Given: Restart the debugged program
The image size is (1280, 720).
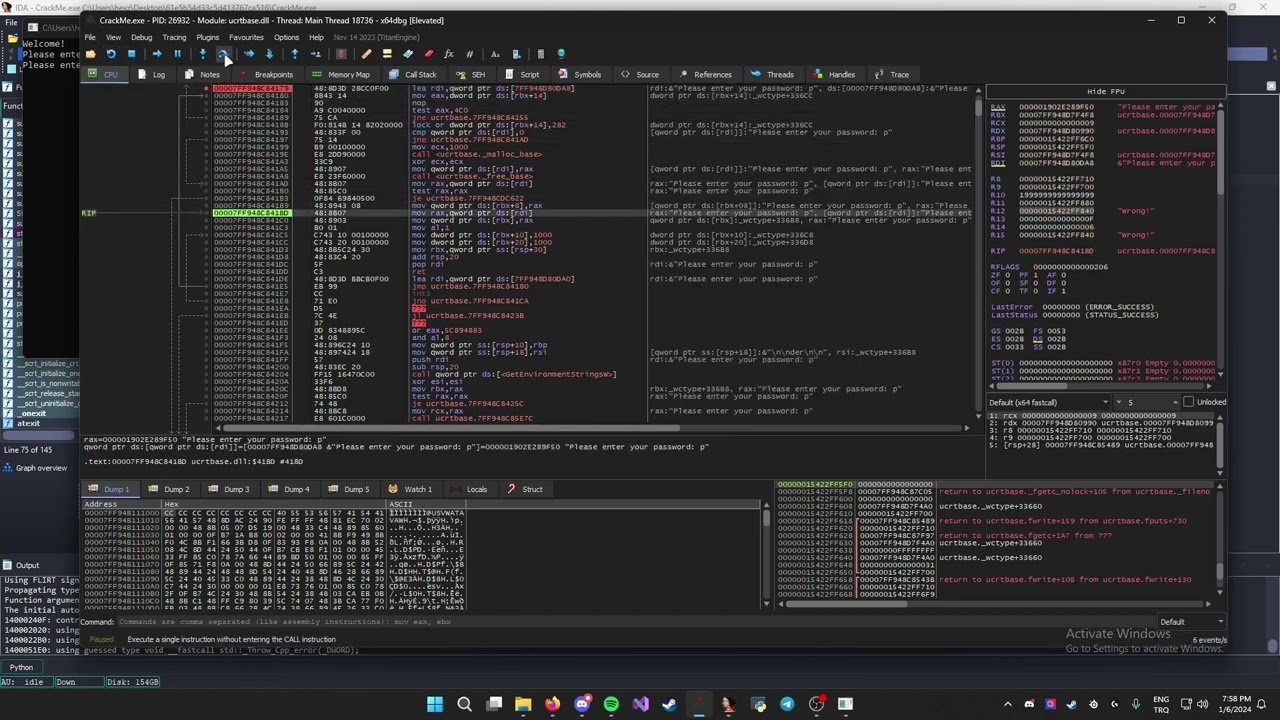Looking at the screenshot, I should tap(110, 54).
